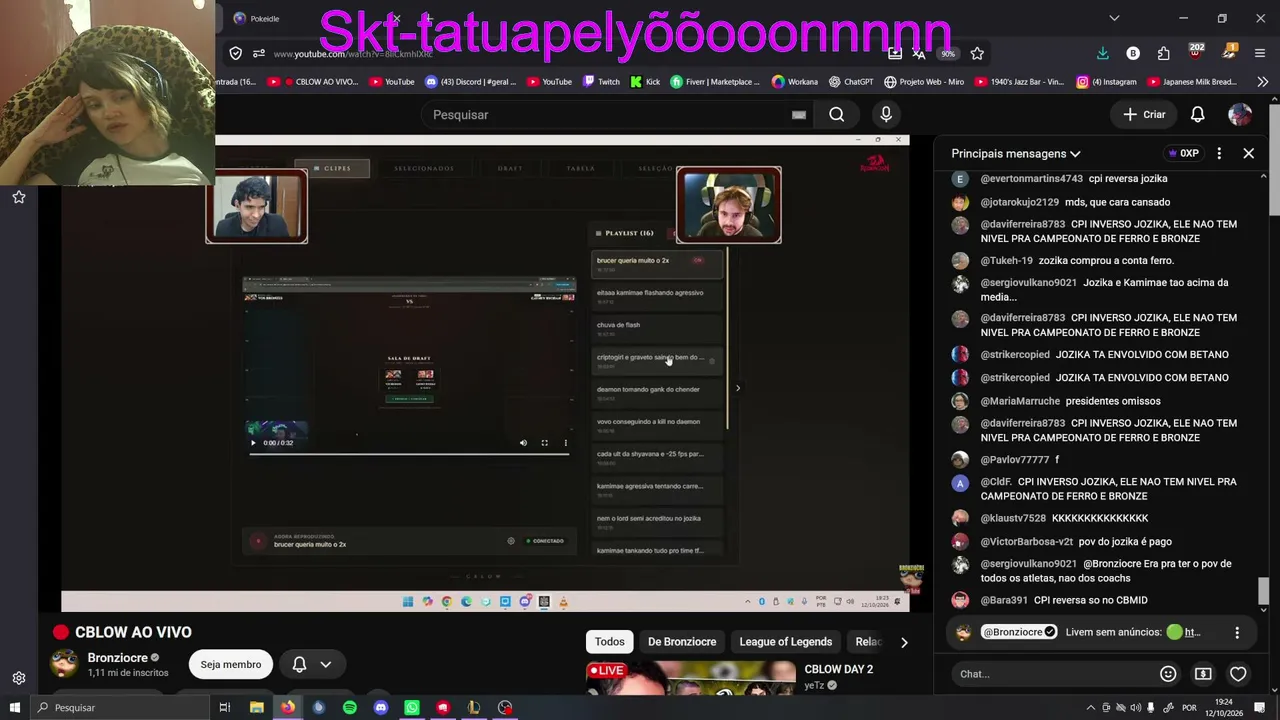Image resolution: width=1280 pixels, height=720 pixels.
Task: Show hidden system tray icons
Action: pyautogui.click(x=1090, y=707)
